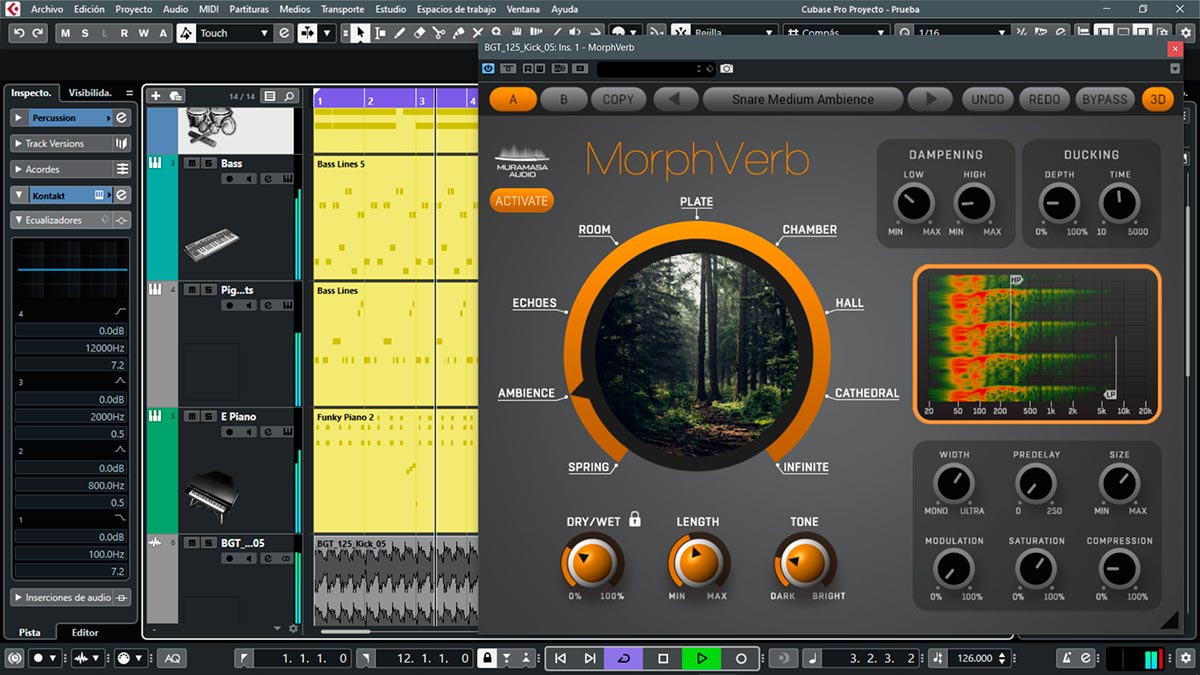The width and height of the screenshot is (1200, 675).
Task: Open the MIDI menu
Action: [x=208, y=9]
